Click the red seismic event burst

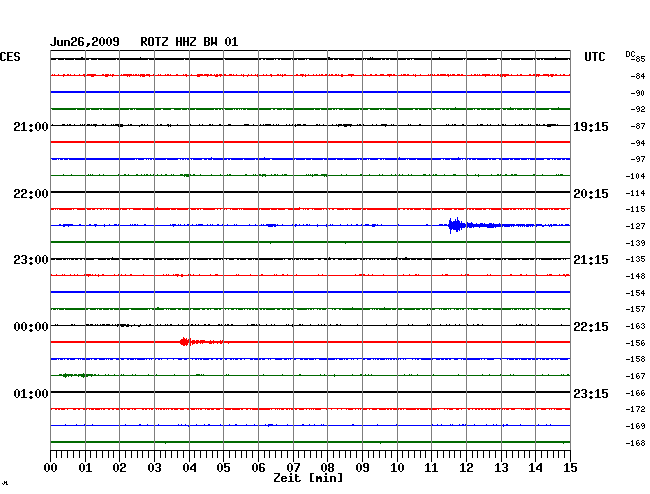pos(185,342)
